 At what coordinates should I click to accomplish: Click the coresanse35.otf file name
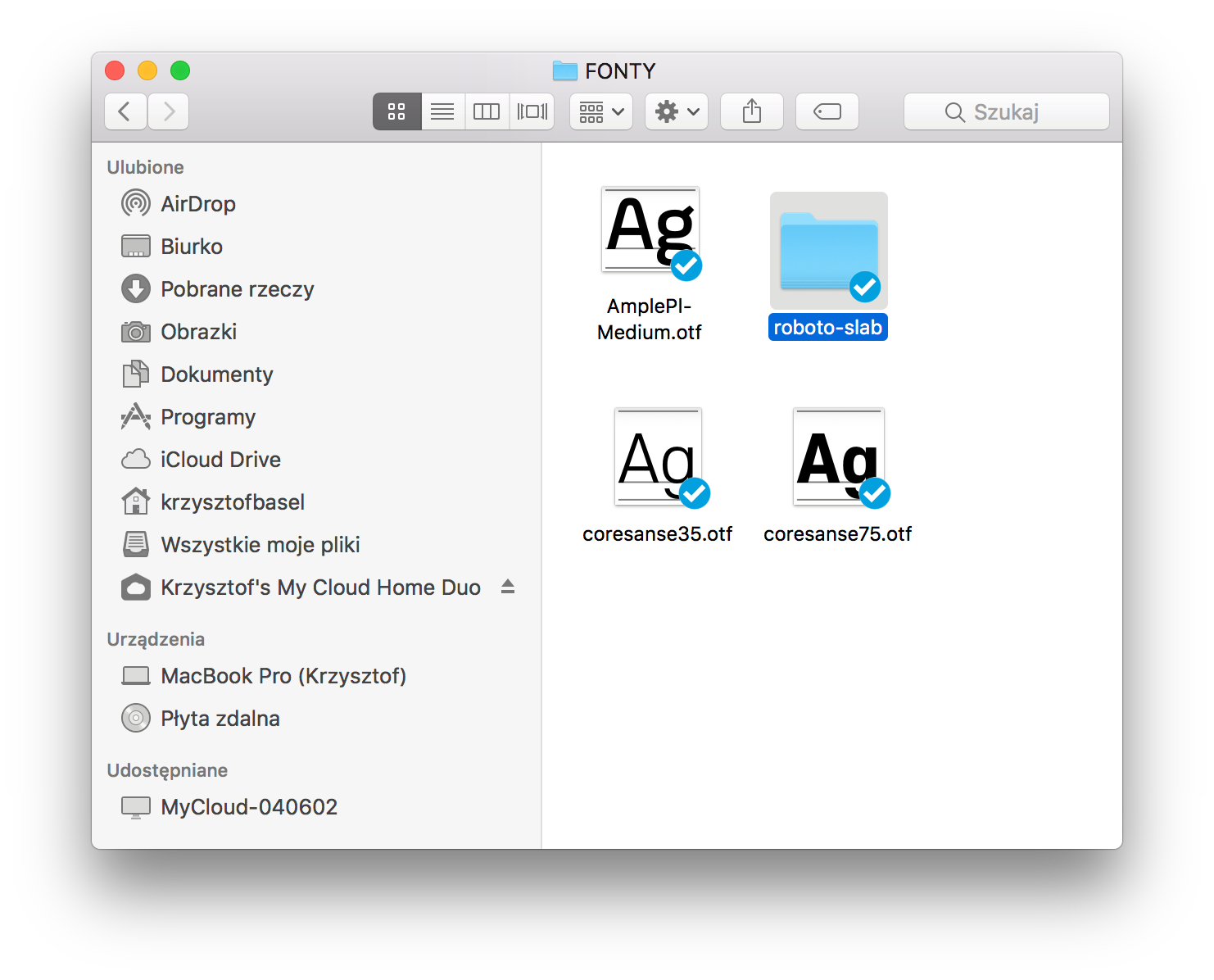pyautogui.click(x=658, y=534)
